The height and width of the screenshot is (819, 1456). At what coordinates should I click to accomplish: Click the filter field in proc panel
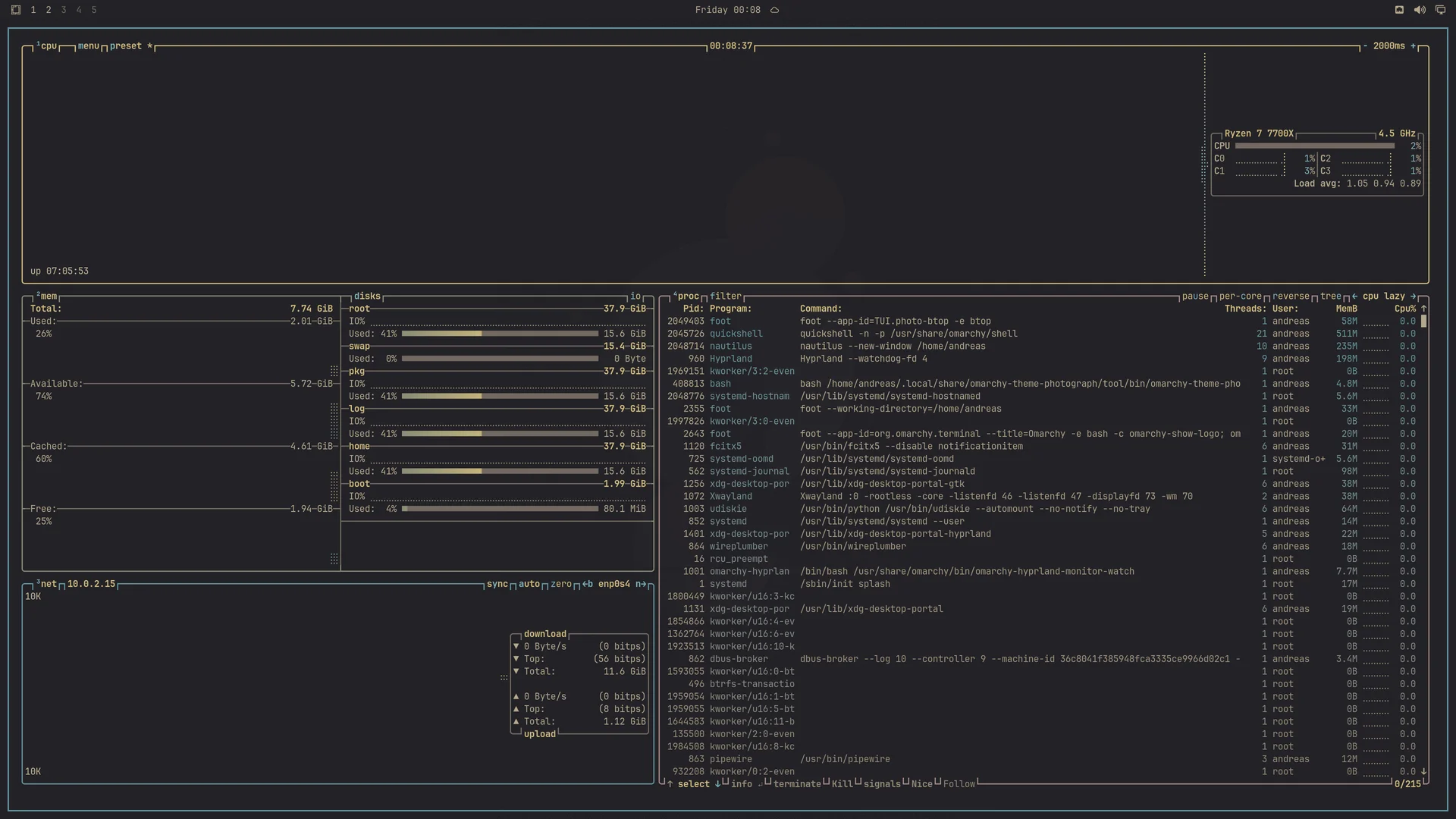click(726, 297)
